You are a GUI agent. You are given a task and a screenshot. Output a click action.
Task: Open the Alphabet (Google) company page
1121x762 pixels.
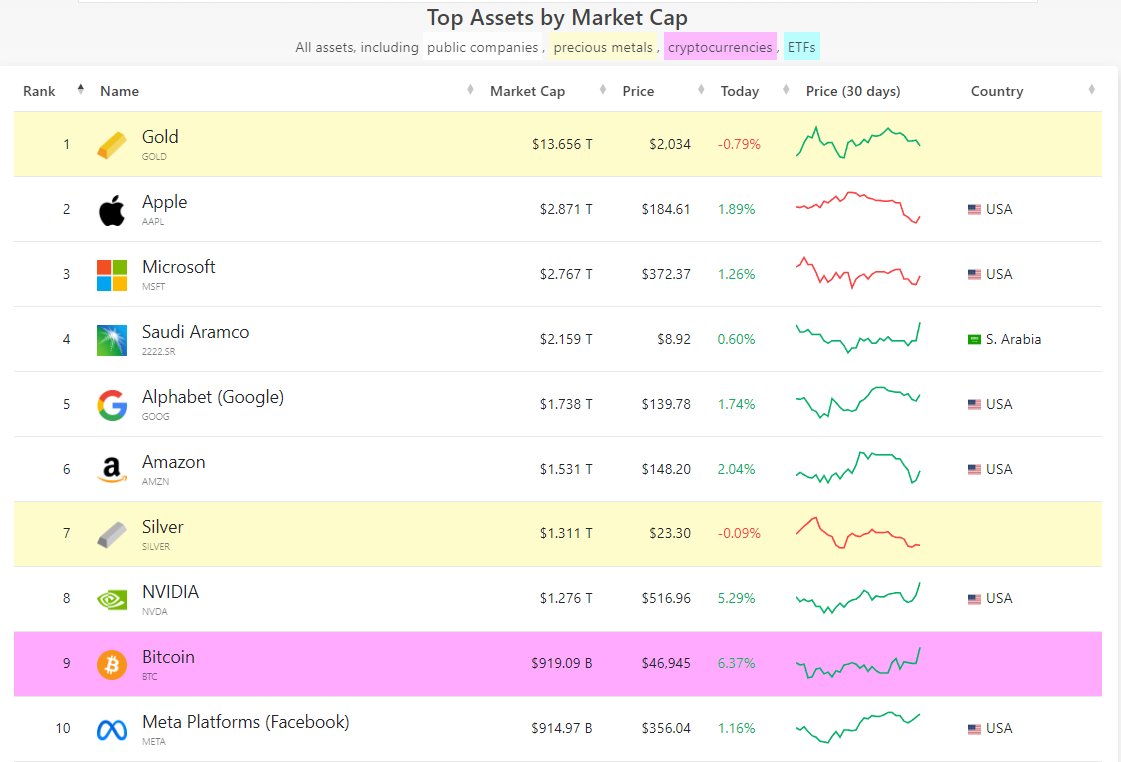coord(213,397)
